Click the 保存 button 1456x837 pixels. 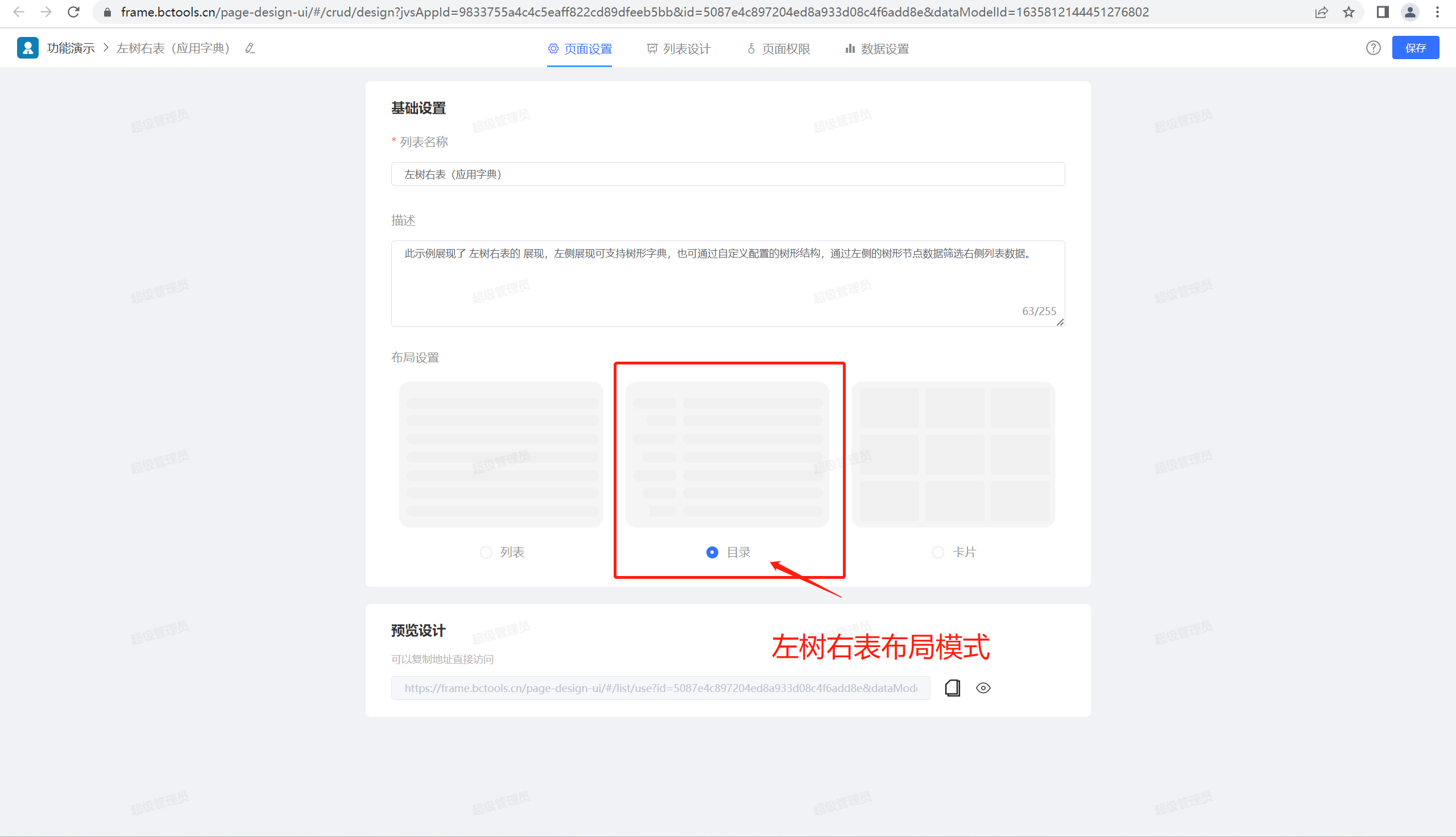point(1415,48)
